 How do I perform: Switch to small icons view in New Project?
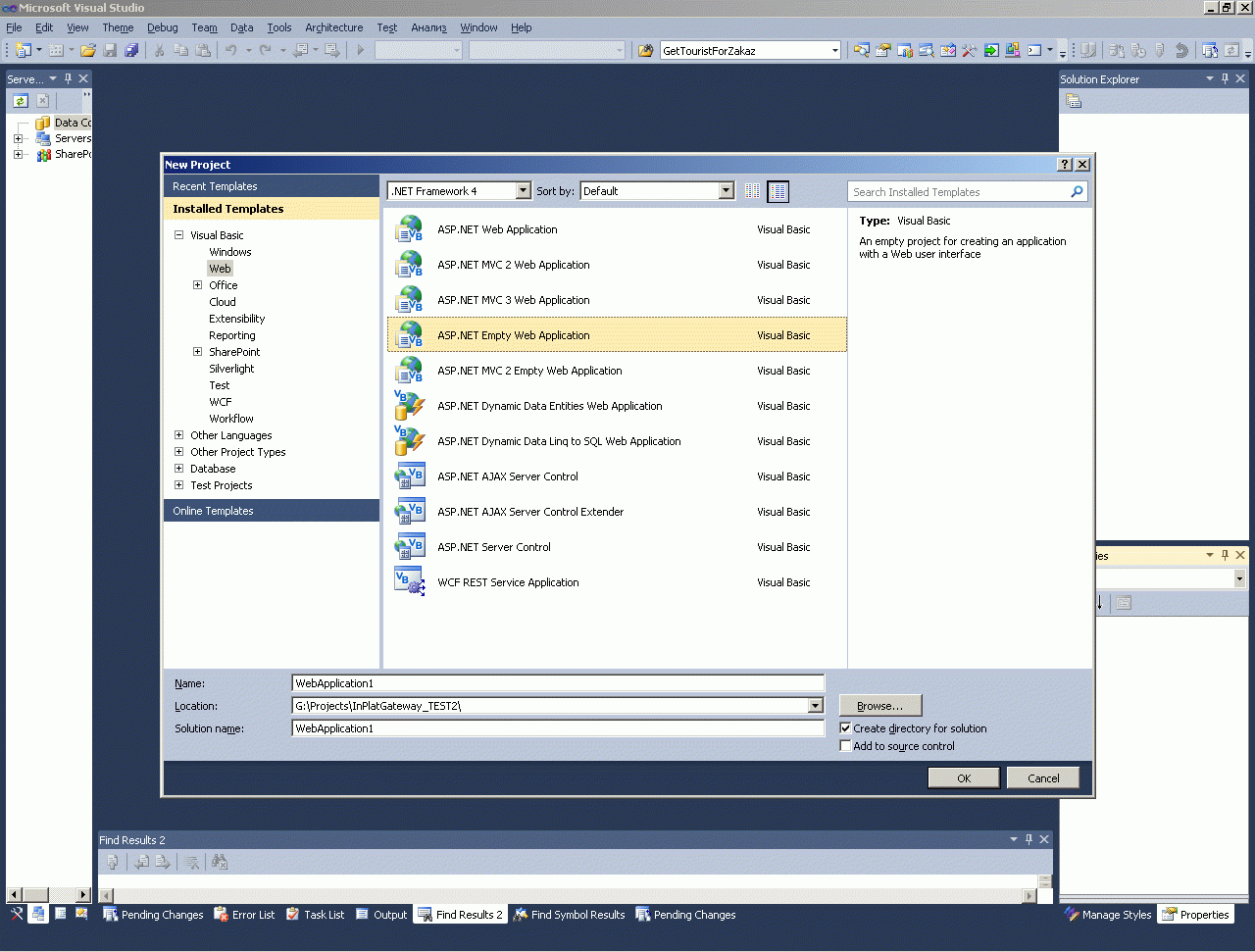click(752, 191)
